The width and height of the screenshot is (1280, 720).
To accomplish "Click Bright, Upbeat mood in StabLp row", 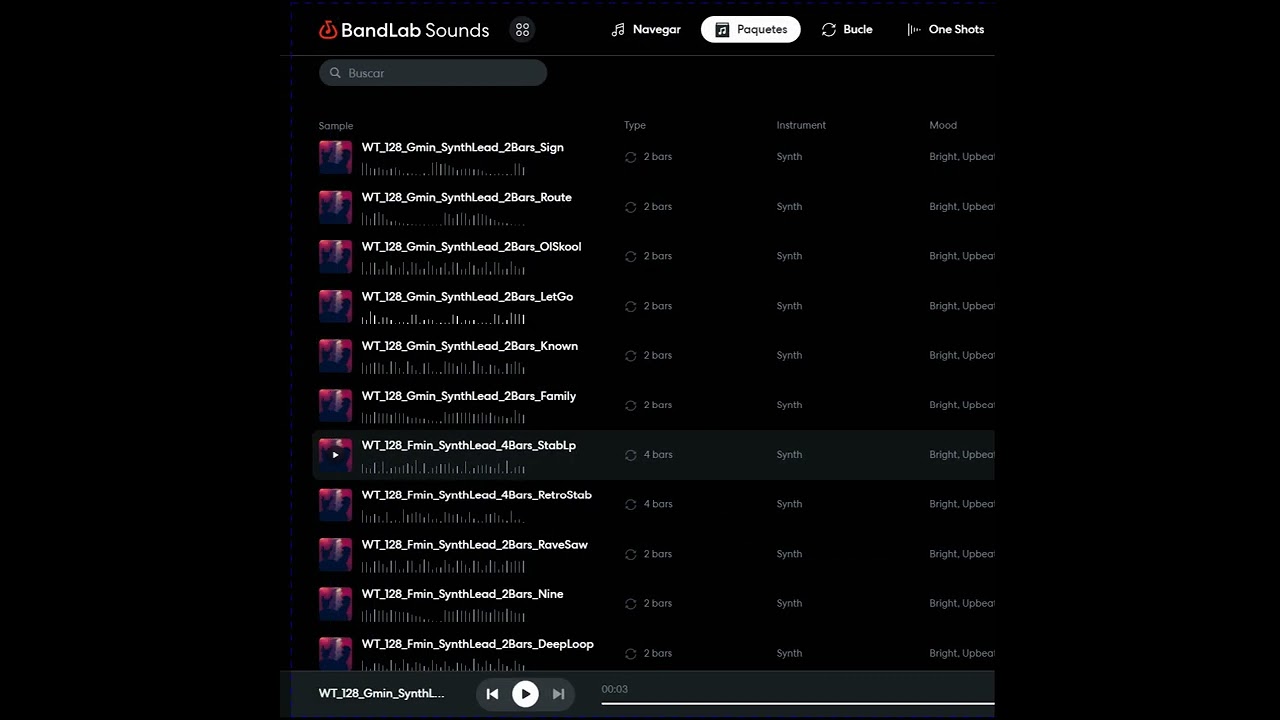I will pyautogui.click(x=961, y=455).
